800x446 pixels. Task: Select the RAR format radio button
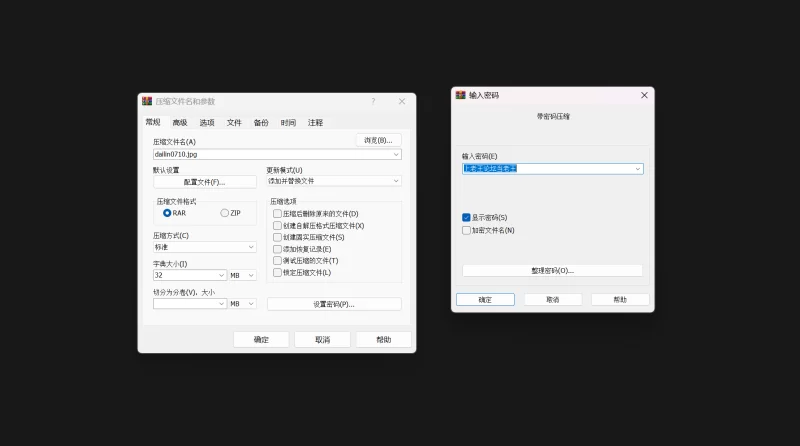click(167, 213)
